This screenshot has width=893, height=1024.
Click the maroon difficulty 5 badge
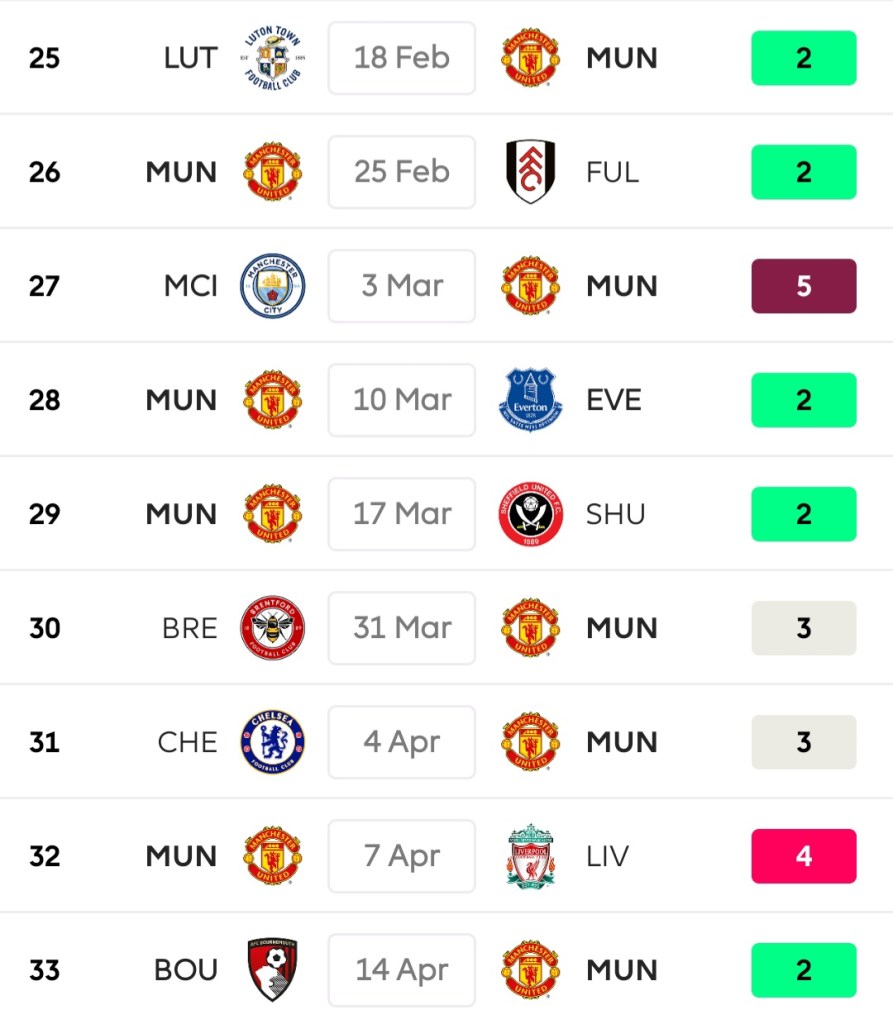pos(804,286)
